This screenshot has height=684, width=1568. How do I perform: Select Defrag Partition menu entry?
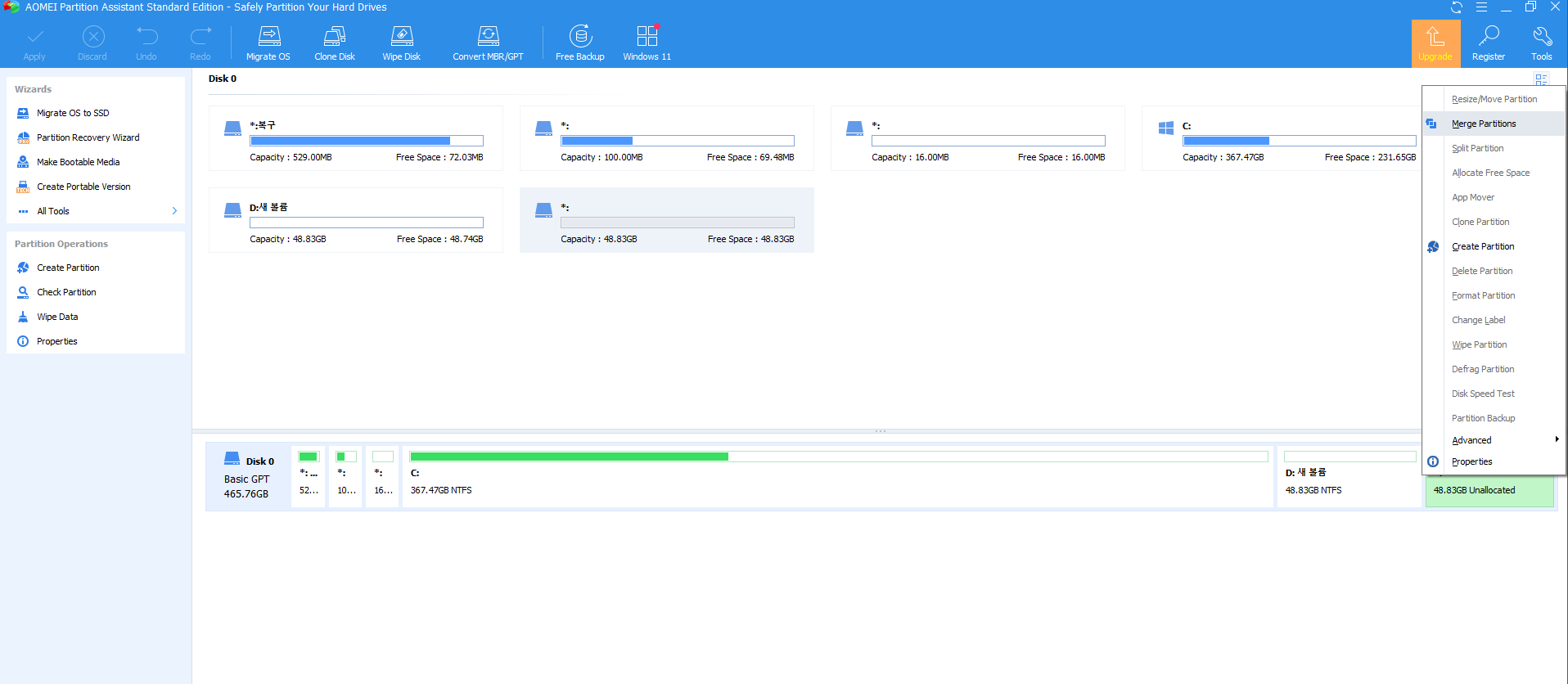tap(1494, 369)
